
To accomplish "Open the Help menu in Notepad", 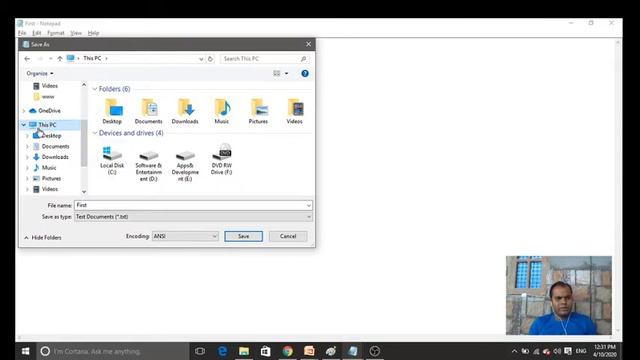I will [x=93, y=33].
